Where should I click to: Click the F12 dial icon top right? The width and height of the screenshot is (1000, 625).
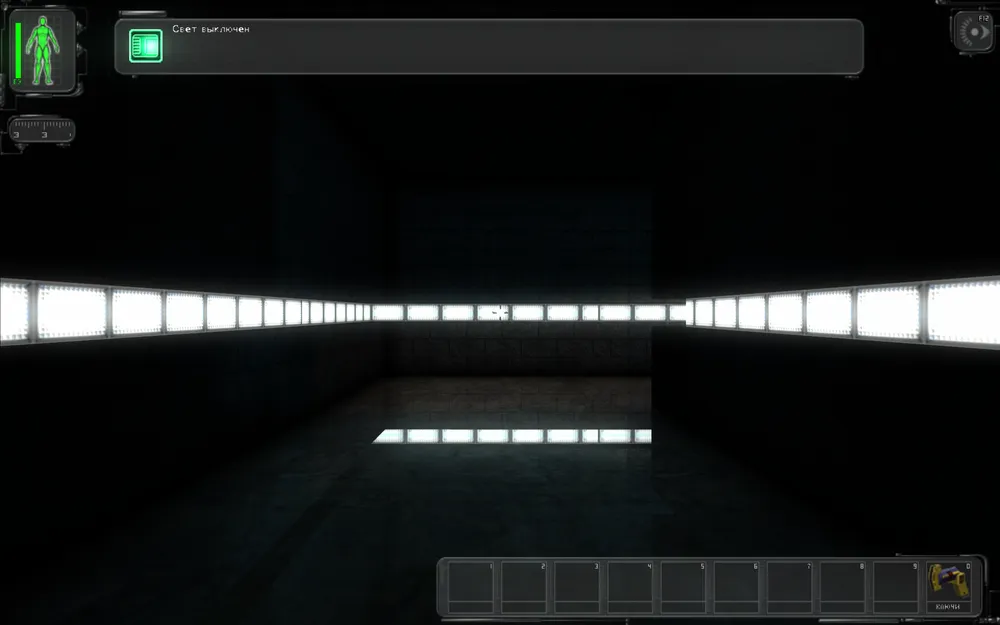[974, 32]
